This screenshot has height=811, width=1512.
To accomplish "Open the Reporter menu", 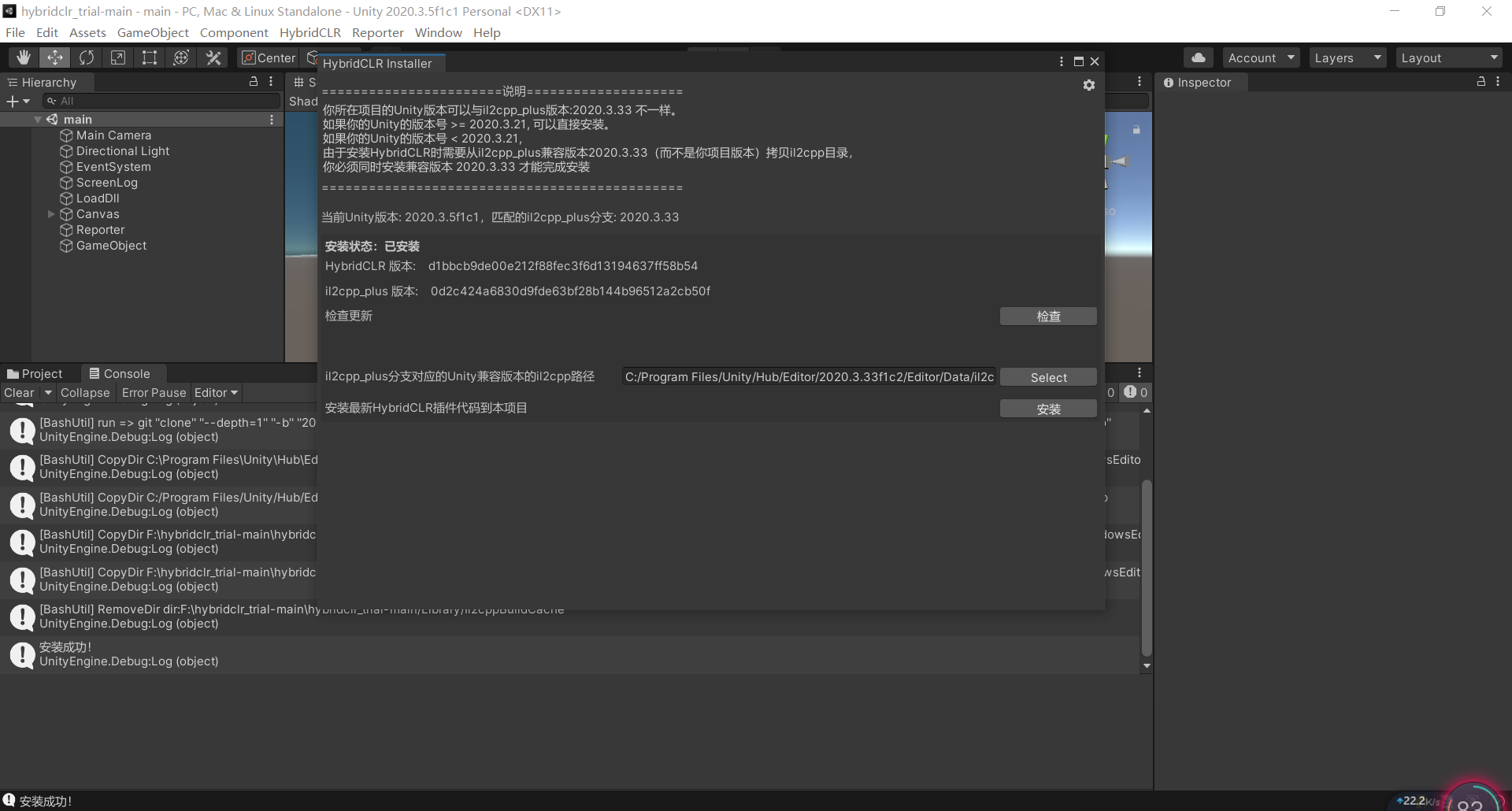I will (378, 32).
